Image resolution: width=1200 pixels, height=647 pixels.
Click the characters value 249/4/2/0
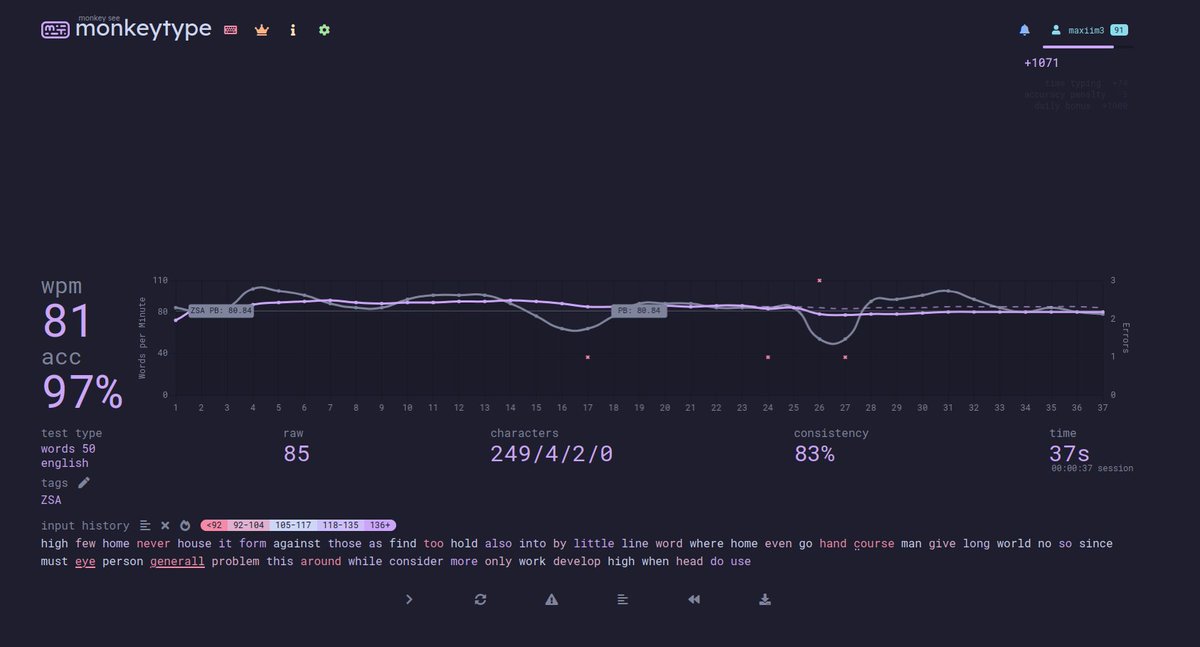point(551,454)
